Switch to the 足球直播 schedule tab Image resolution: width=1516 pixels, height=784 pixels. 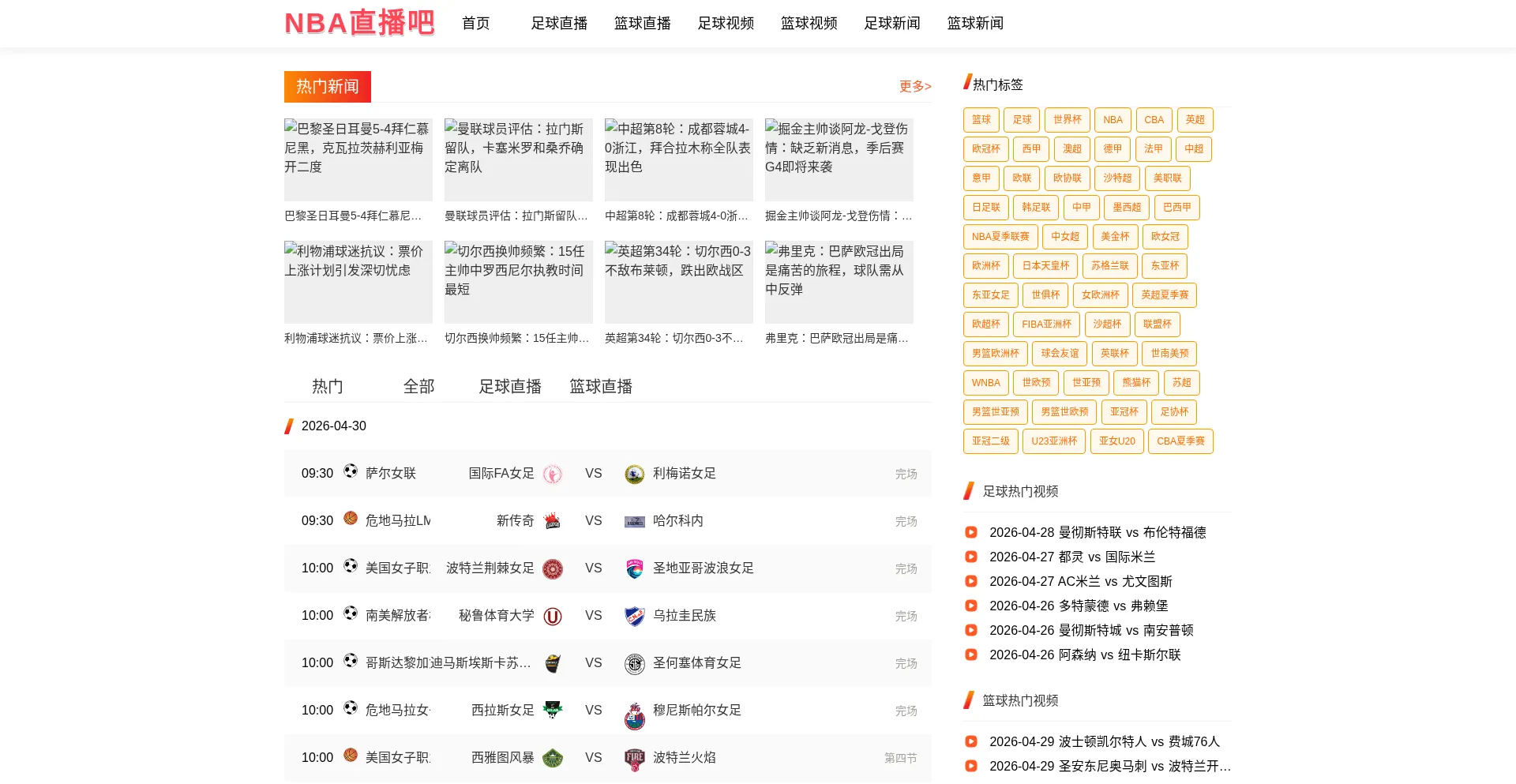click(510, 386)
